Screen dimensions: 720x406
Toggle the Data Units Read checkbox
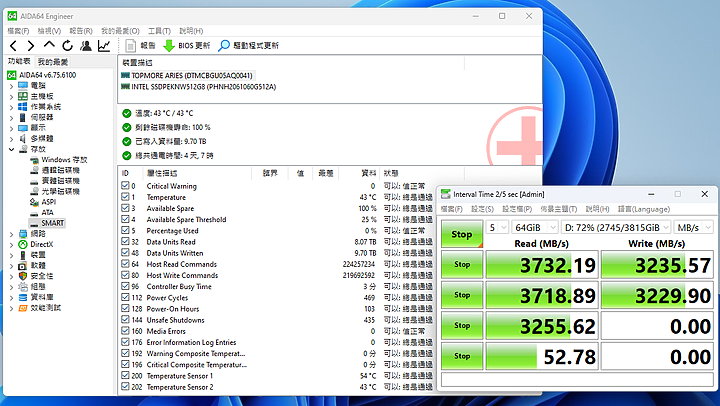pyautogui.click(x=125, y=241)
